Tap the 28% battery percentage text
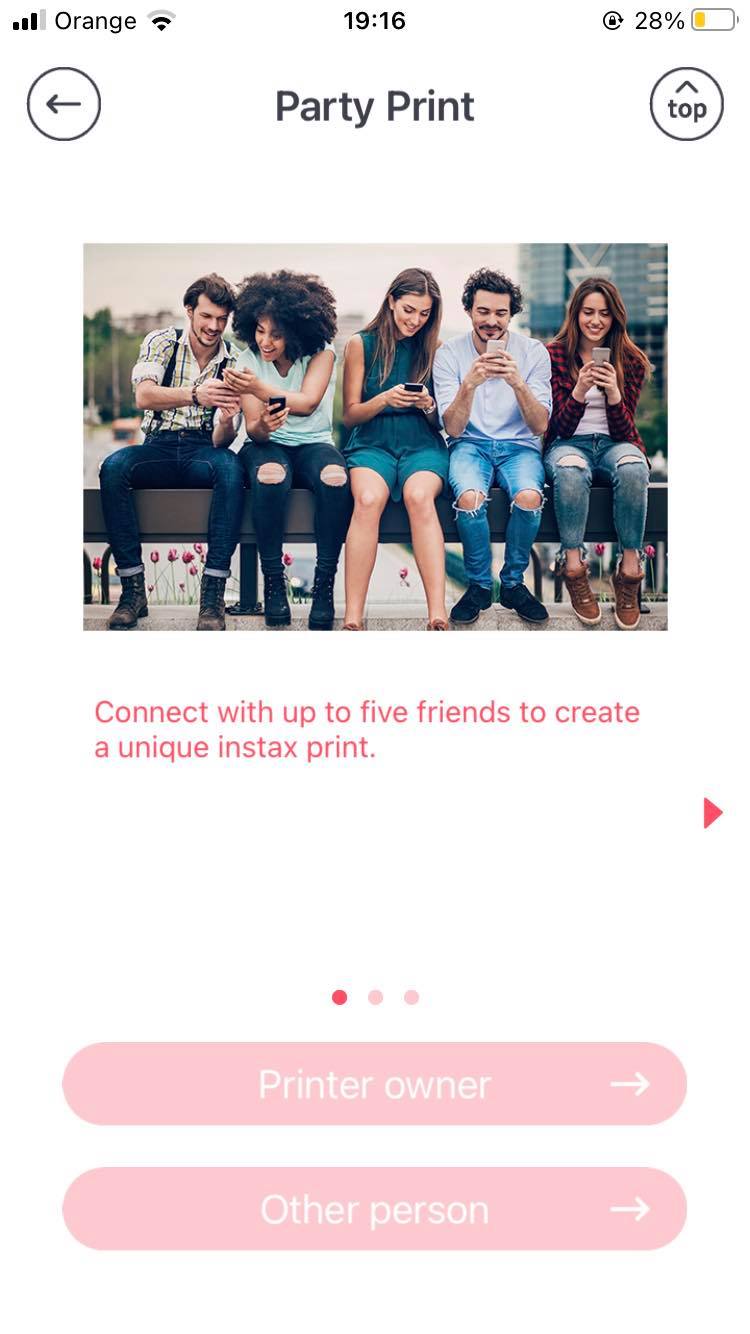Viewport: 750px width, 1334px height. coord(659,21)
